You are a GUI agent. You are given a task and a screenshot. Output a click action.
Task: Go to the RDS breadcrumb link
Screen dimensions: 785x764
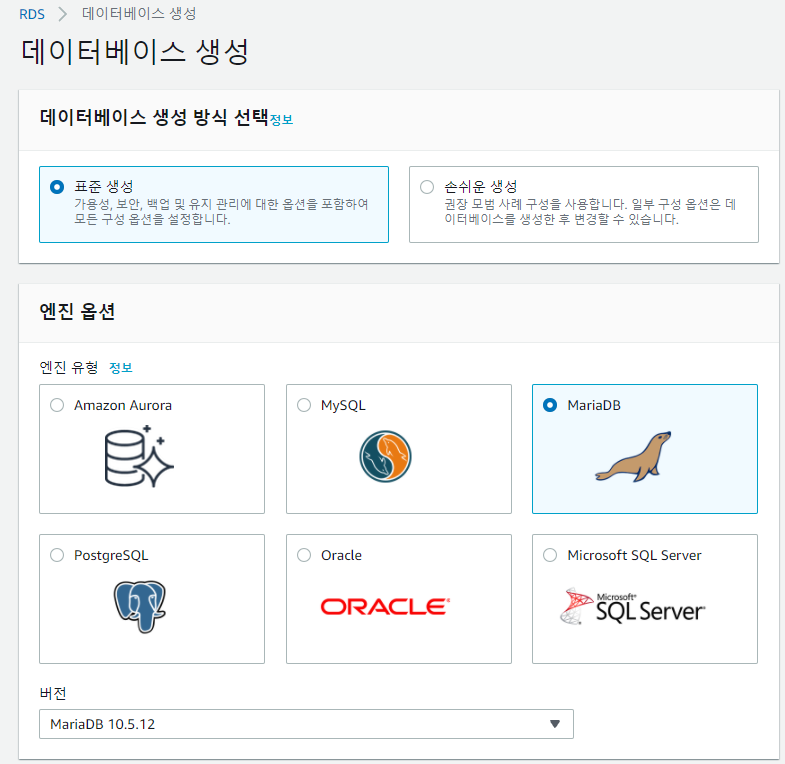point(32,14)
